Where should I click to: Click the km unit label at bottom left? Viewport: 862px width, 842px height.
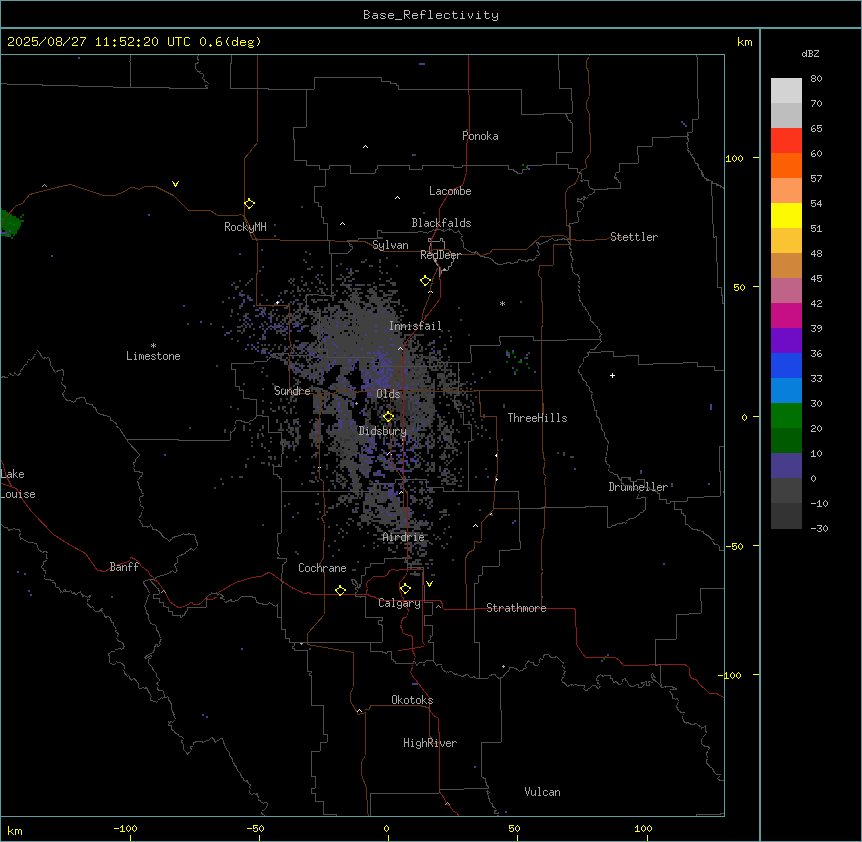[x=15, y=830]
